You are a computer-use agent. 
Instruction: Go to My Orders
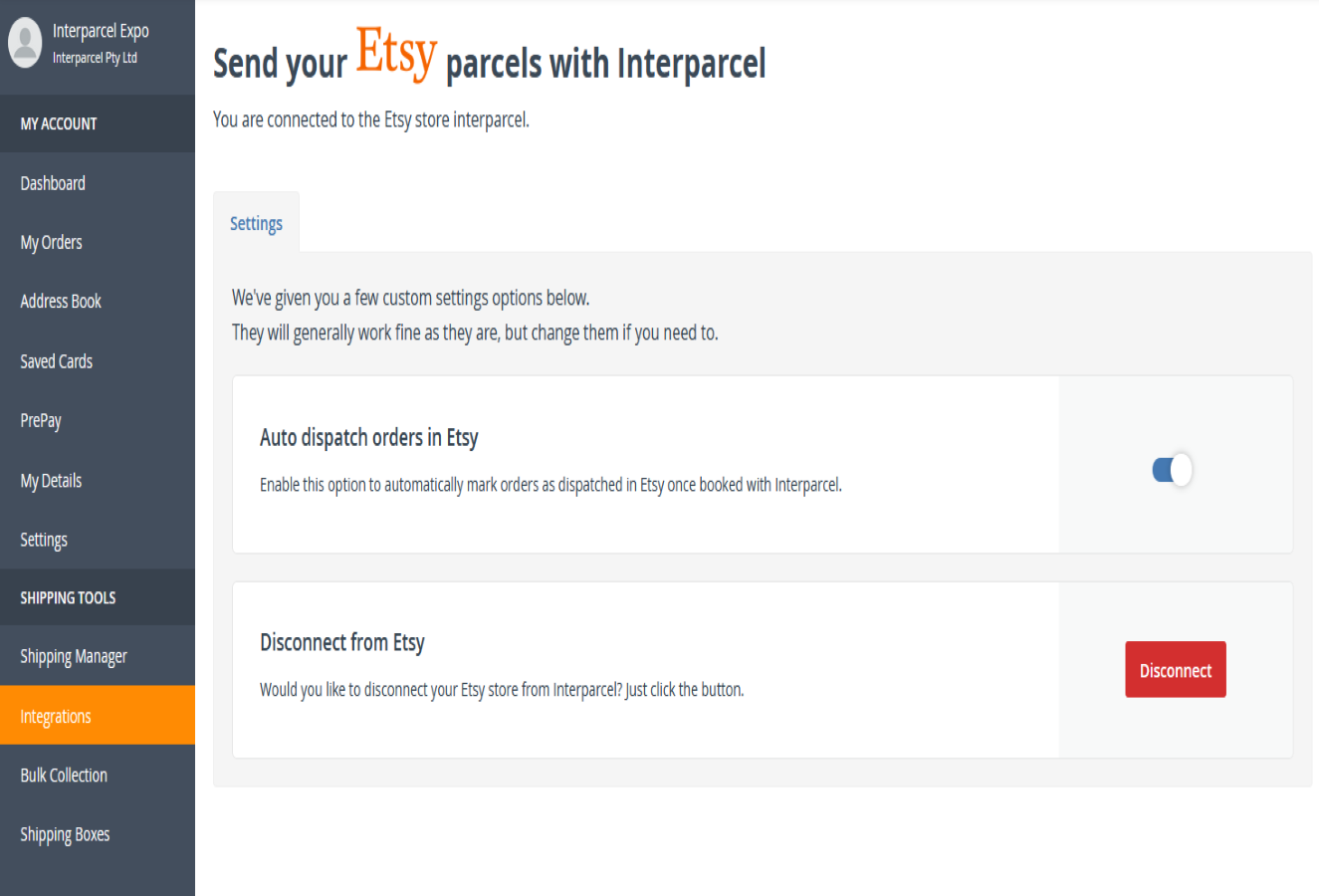51,242
